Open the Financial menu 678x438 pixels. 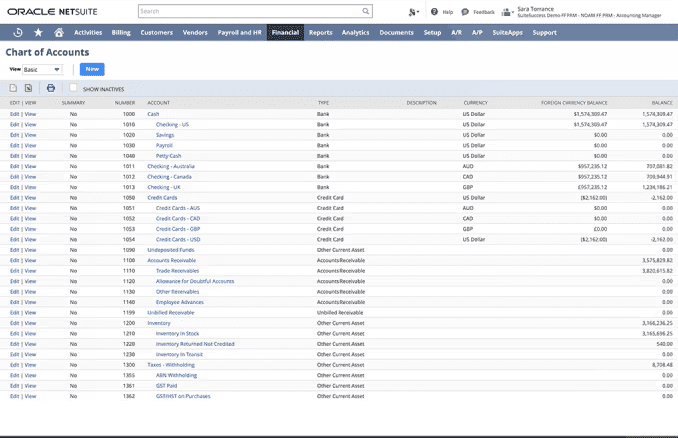285,32
